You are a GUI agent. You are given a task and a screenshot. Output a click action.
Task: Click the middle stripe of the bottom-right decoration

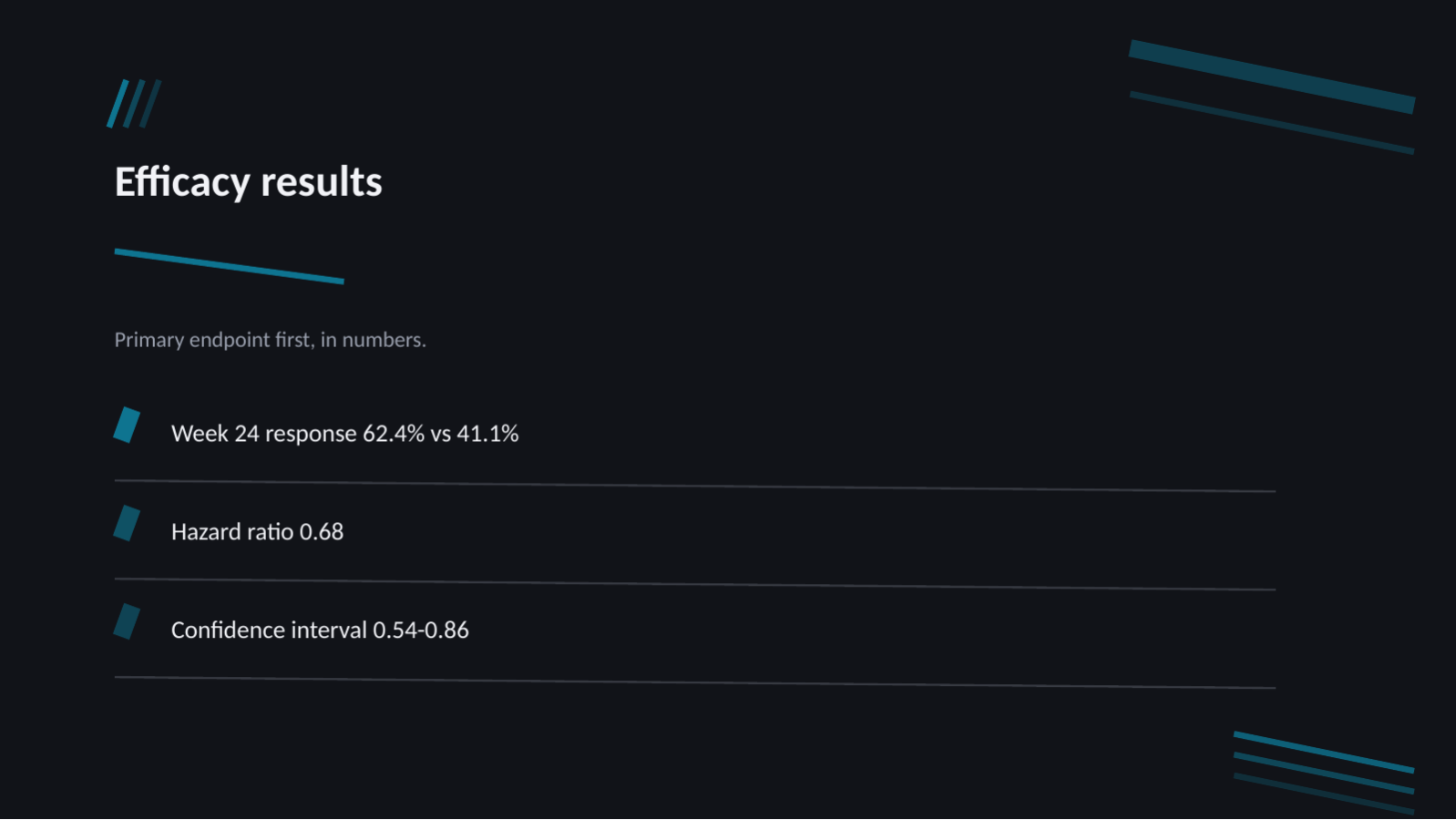click(1324, 773)
